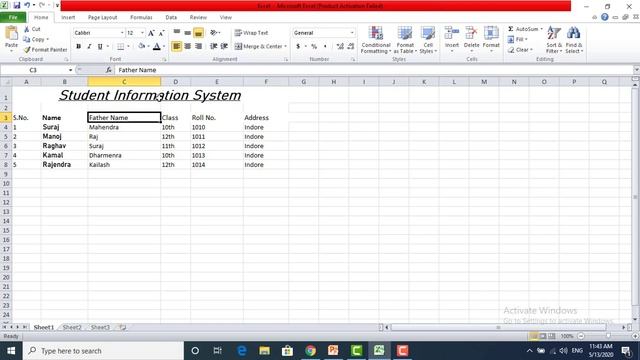640x360 pixels.
Task: Click the Wrap Text icon
Action: point(238,33)
